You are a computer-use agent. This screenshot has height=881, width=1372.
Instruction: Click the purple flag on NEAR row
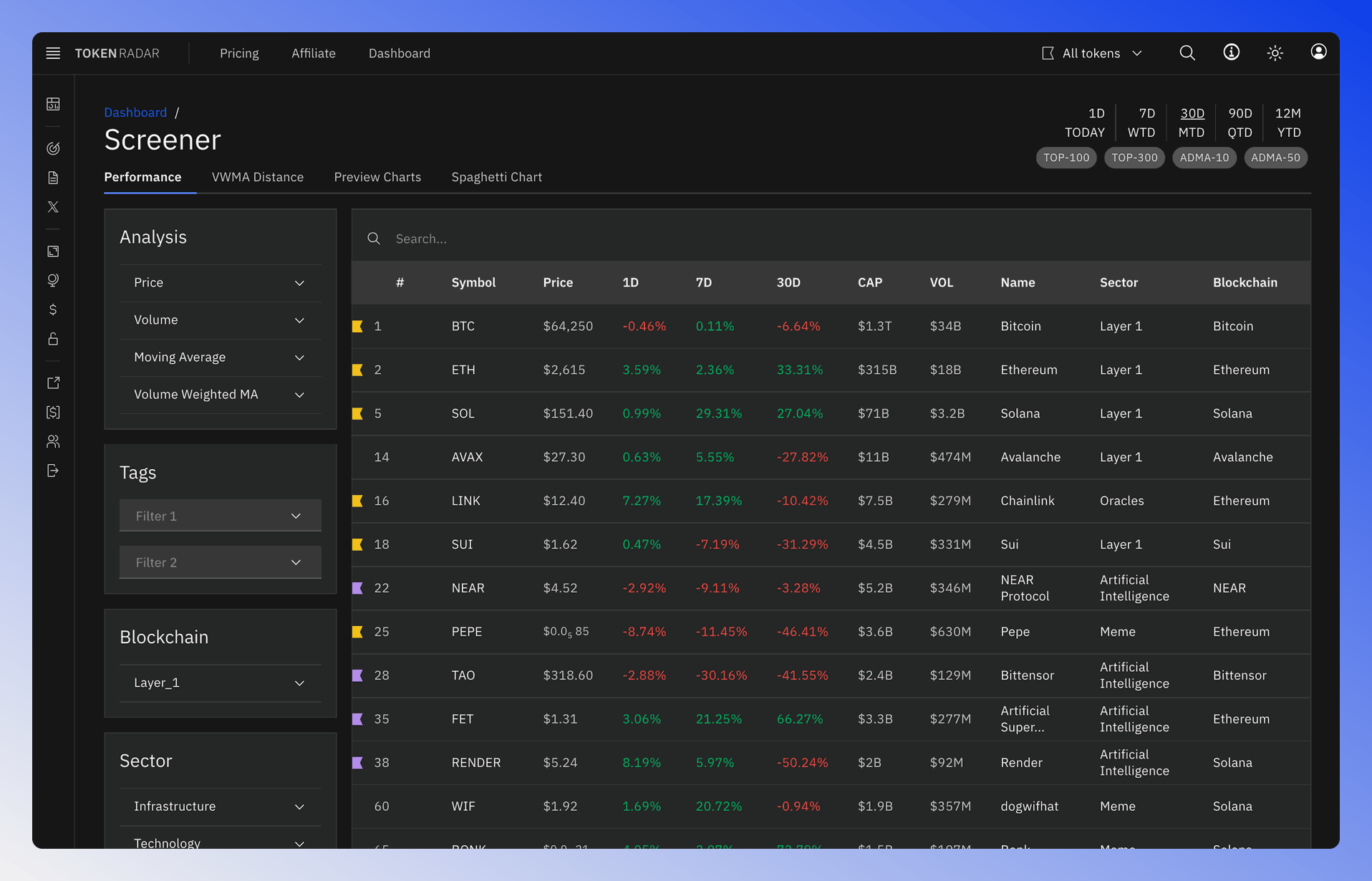(357, 588)
